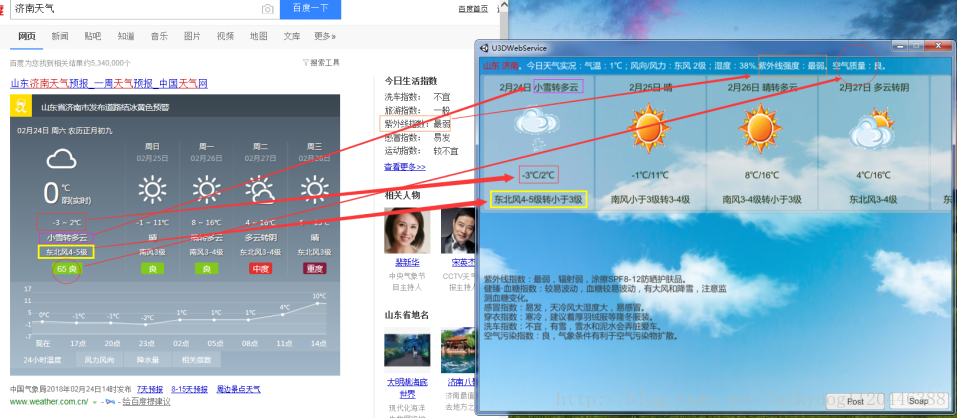Click the 山东省济南市发布道路结冰黄色预警 alert text
The height and width of the screenshot is (419, 957).
coord(104,107)
